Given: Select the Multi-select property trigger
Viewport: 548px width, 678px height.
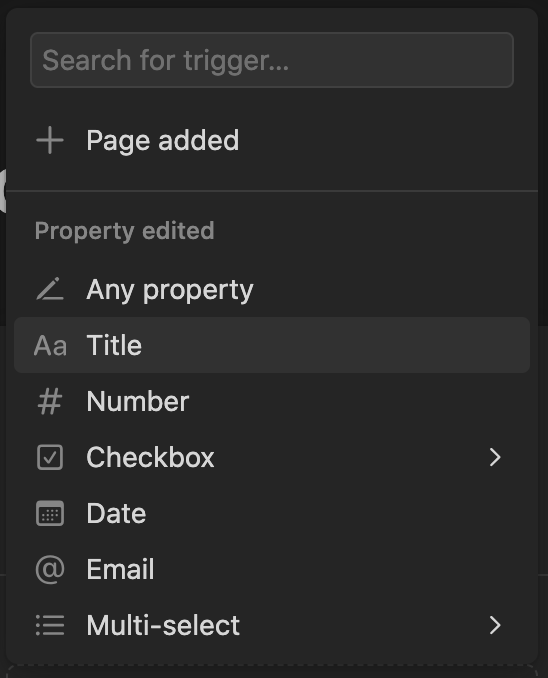Looking at the screenshot, I should pos(272,625).
